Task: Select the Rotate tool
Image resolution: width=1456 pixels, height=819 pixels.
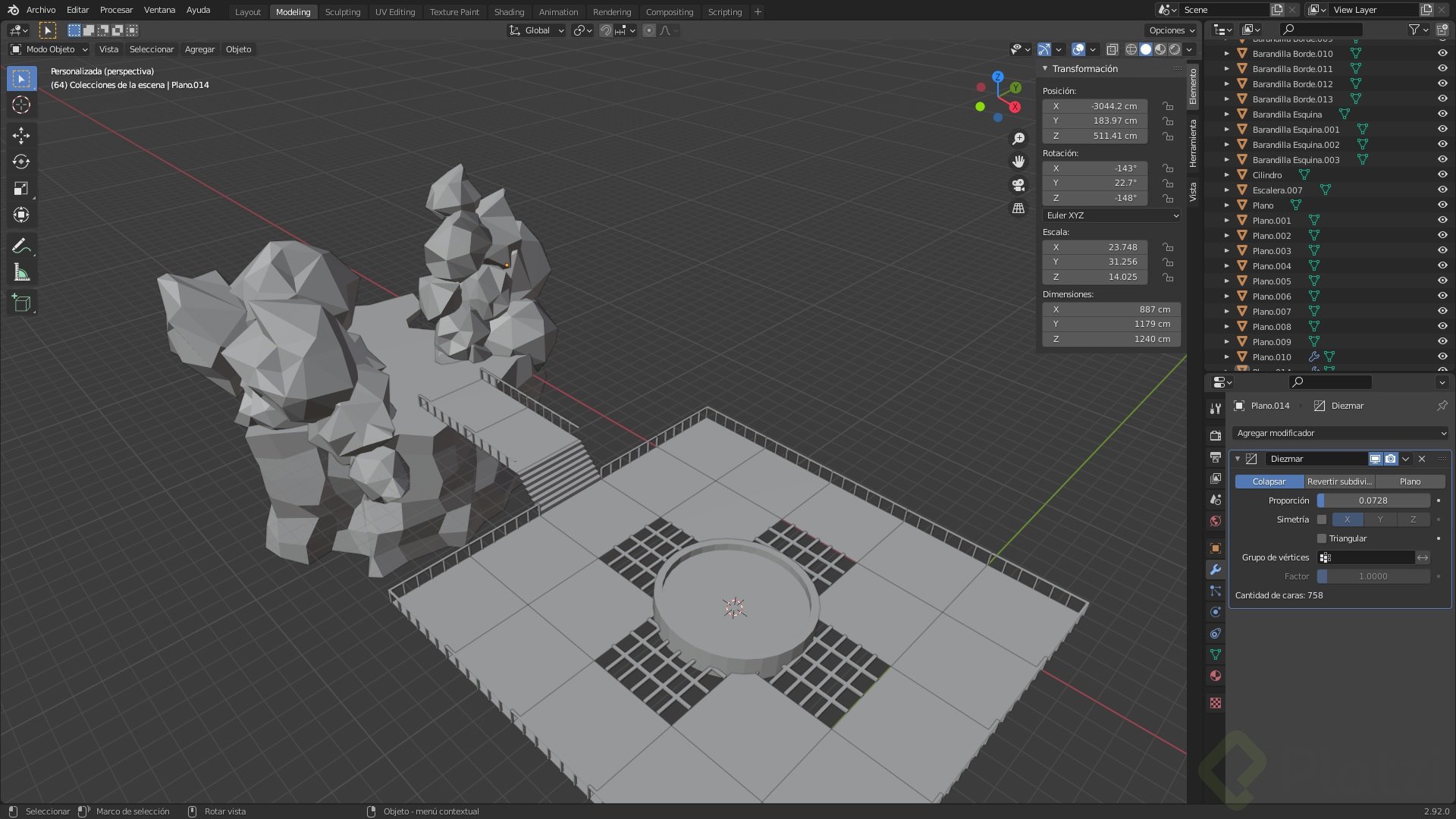Action: 21,162
